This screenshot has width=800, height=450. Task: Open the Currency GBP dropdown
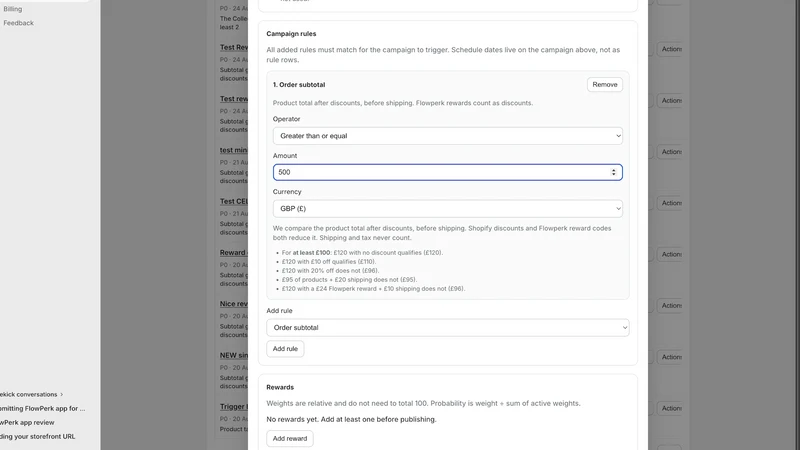point(447,209)
